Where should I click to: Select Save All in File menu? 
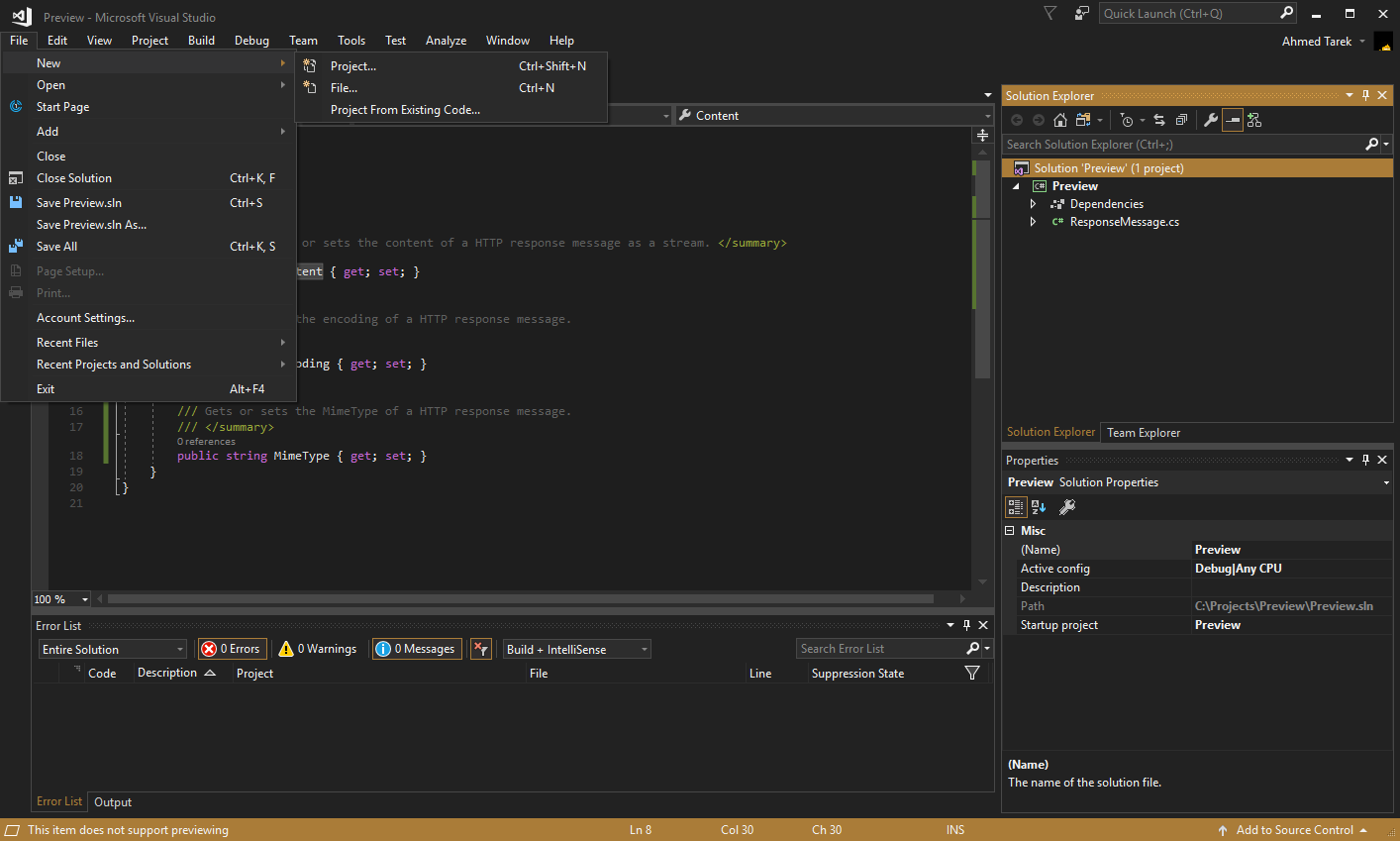tap(149, 247)
